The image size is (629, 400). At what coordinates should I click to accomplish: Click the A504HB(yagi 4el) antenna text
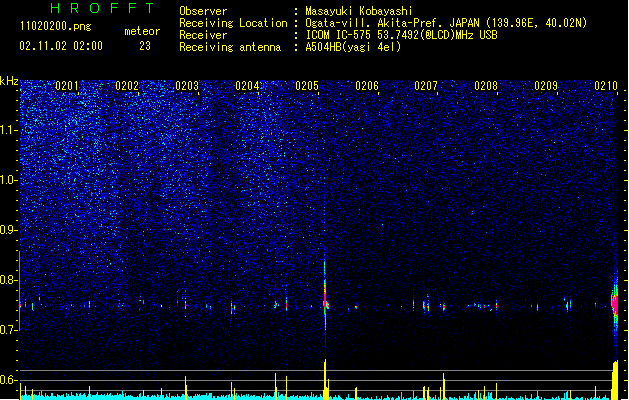(x=353, y=47)
